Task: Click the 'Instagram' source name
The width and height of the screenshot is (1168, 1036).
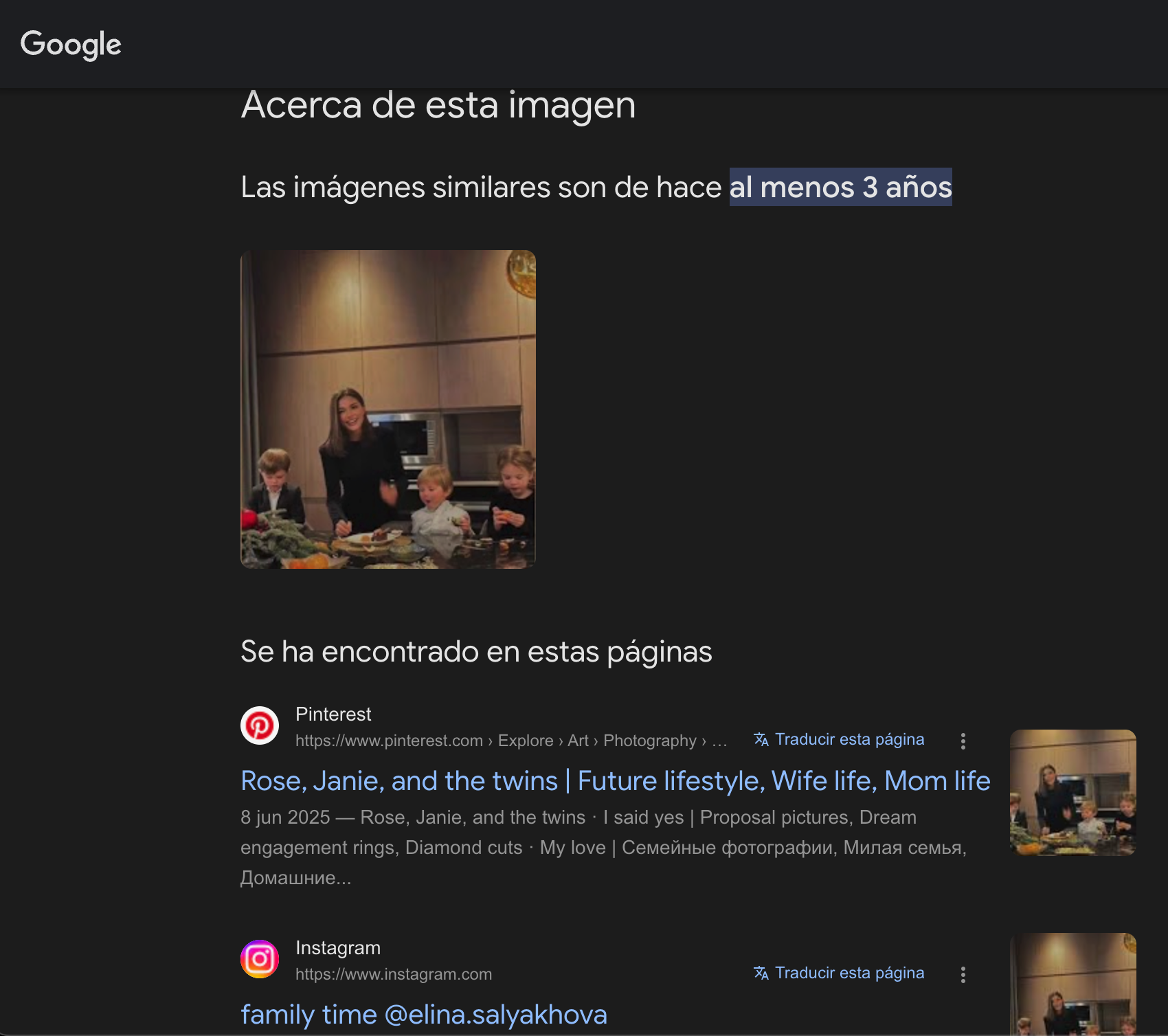Action: (x=338, y=948)
